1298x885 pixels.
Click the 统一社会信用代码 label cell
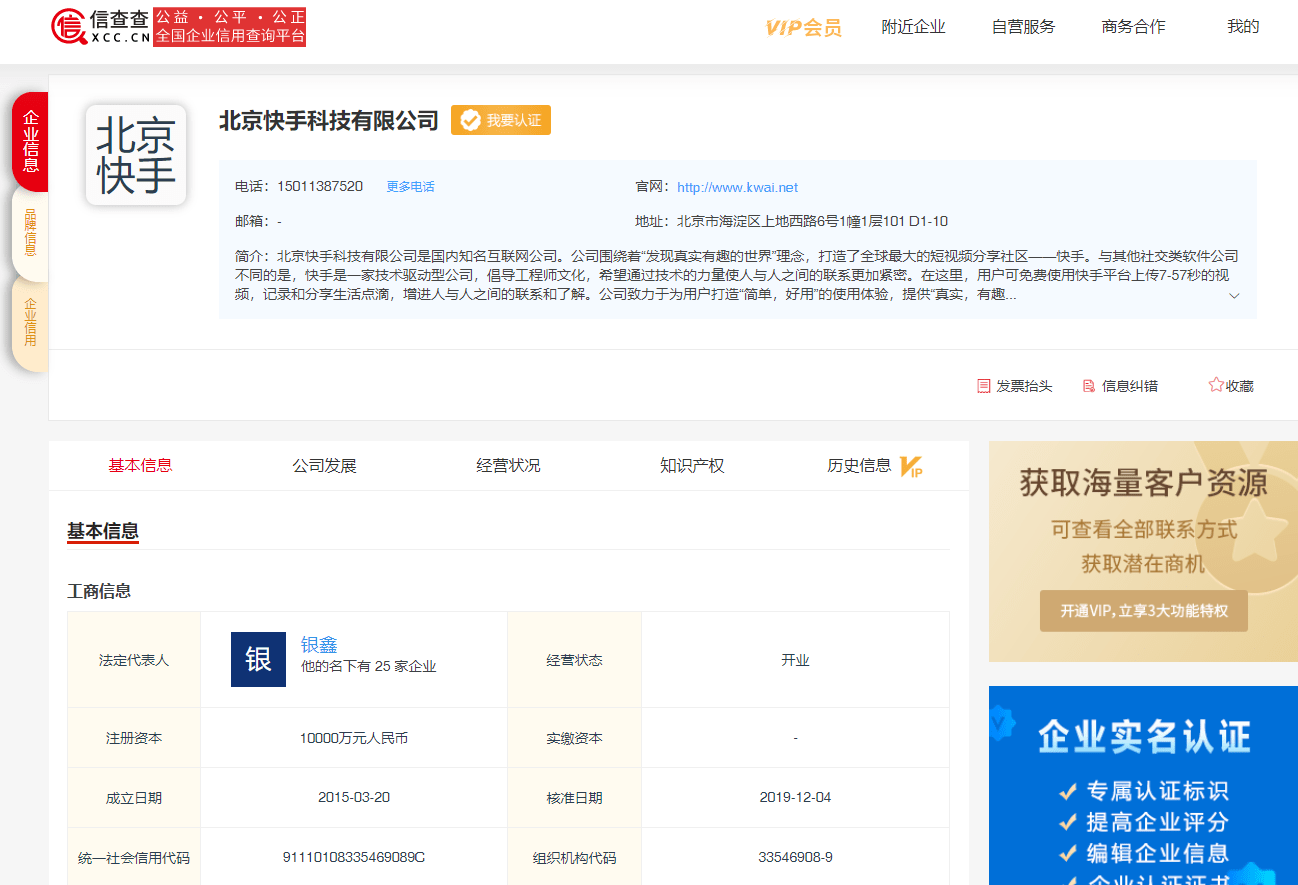134,858
